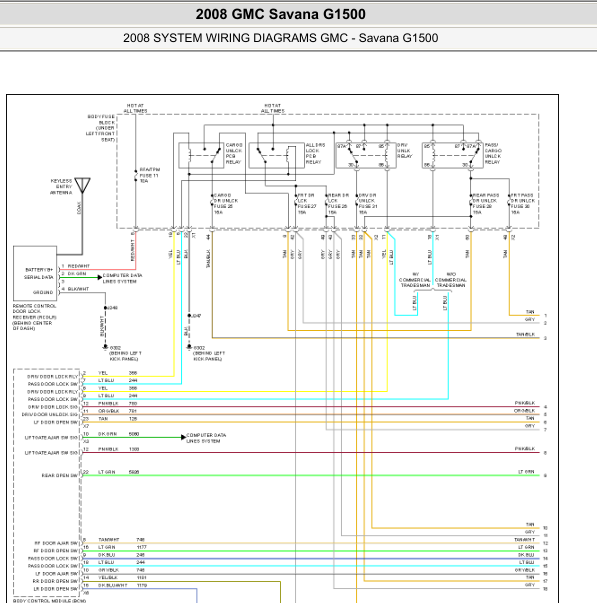Select the 'FRT DR LCK FUSE 27' label
The height and width of the screenshot is (603, 597).
click(x=307, y=204)
